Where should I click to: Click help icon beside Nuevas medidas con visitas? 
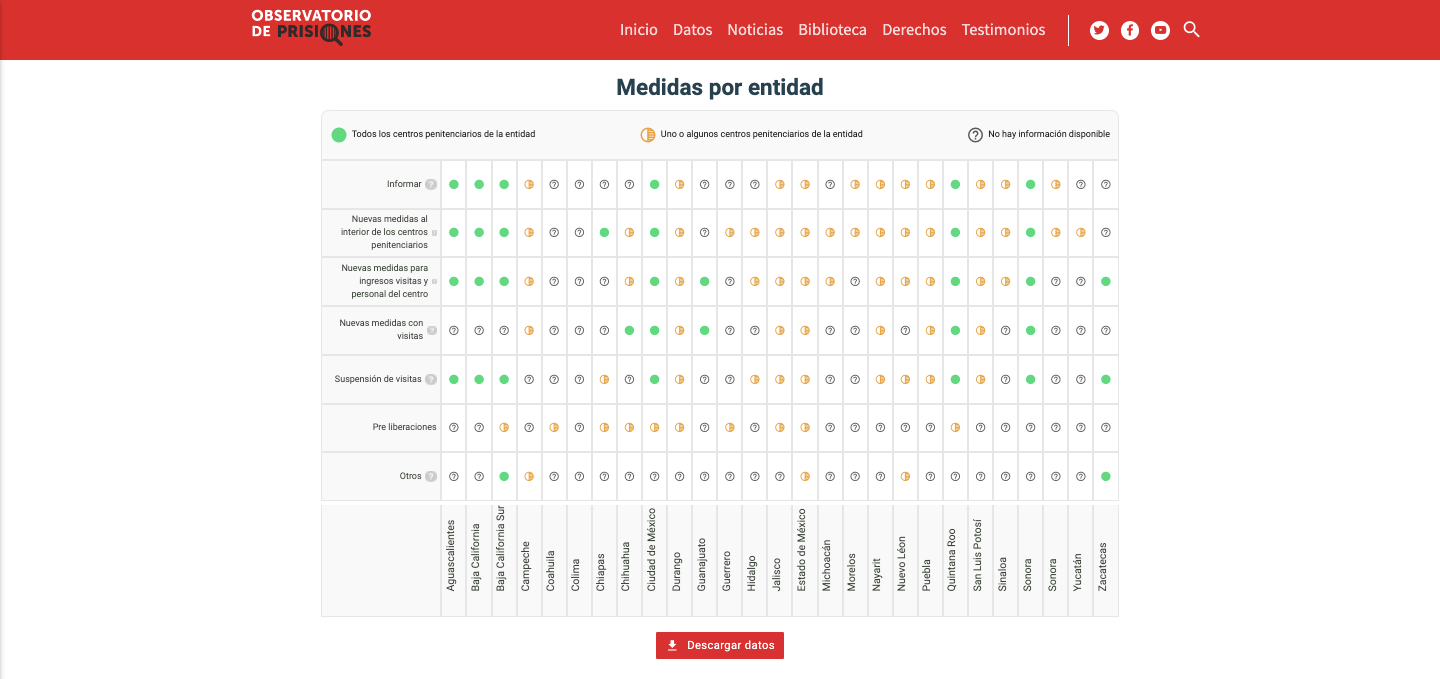pos(432,330)
